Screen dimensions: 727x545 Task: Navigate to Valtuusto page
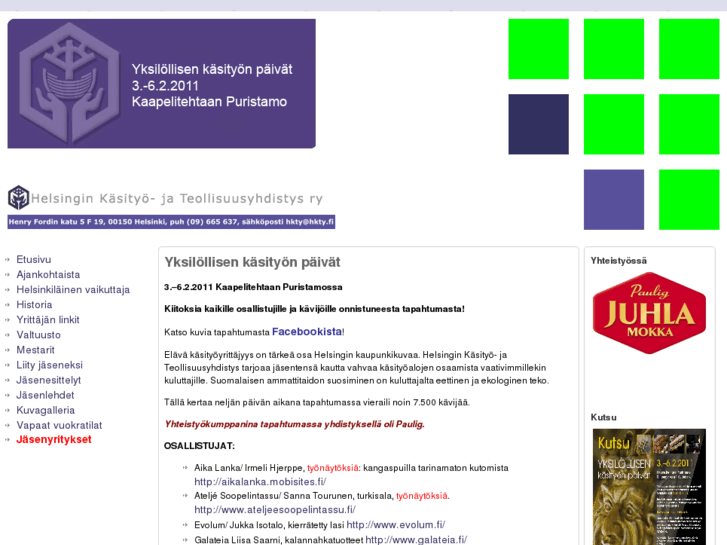38,335
